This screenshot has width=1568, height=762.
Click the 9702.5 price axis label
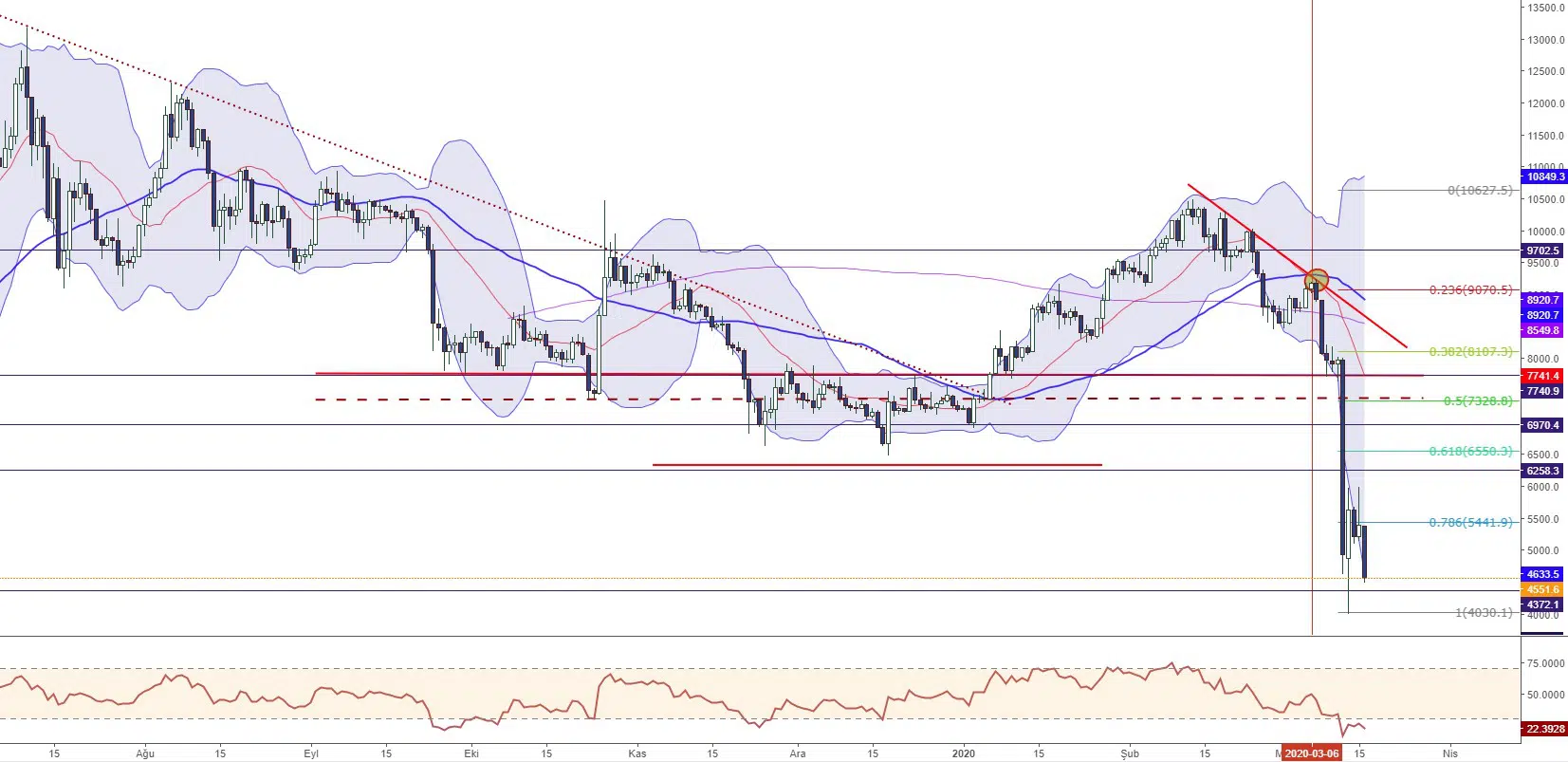click(1542, 251)
